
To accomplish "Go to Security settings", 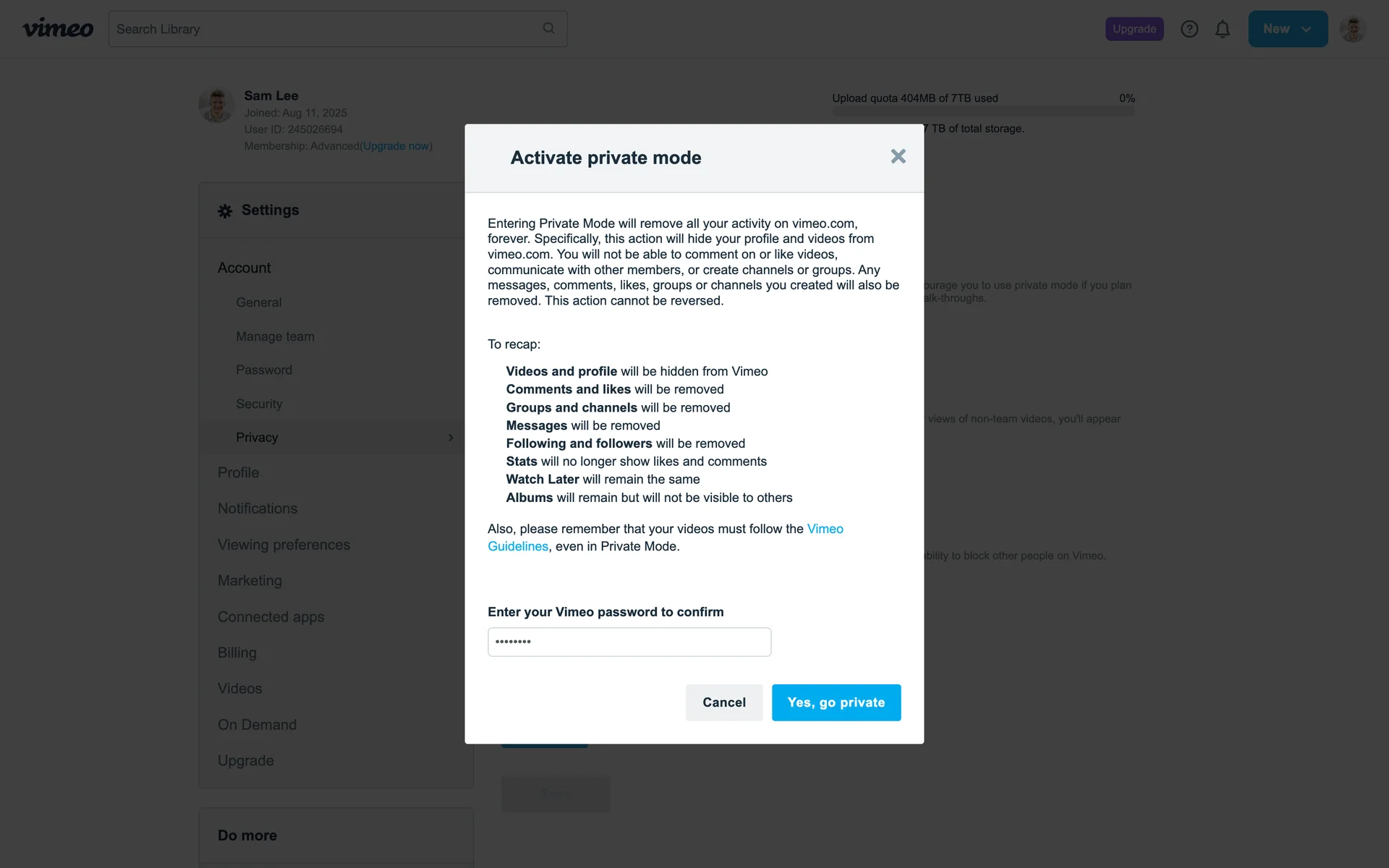I will tap(259, 404).
